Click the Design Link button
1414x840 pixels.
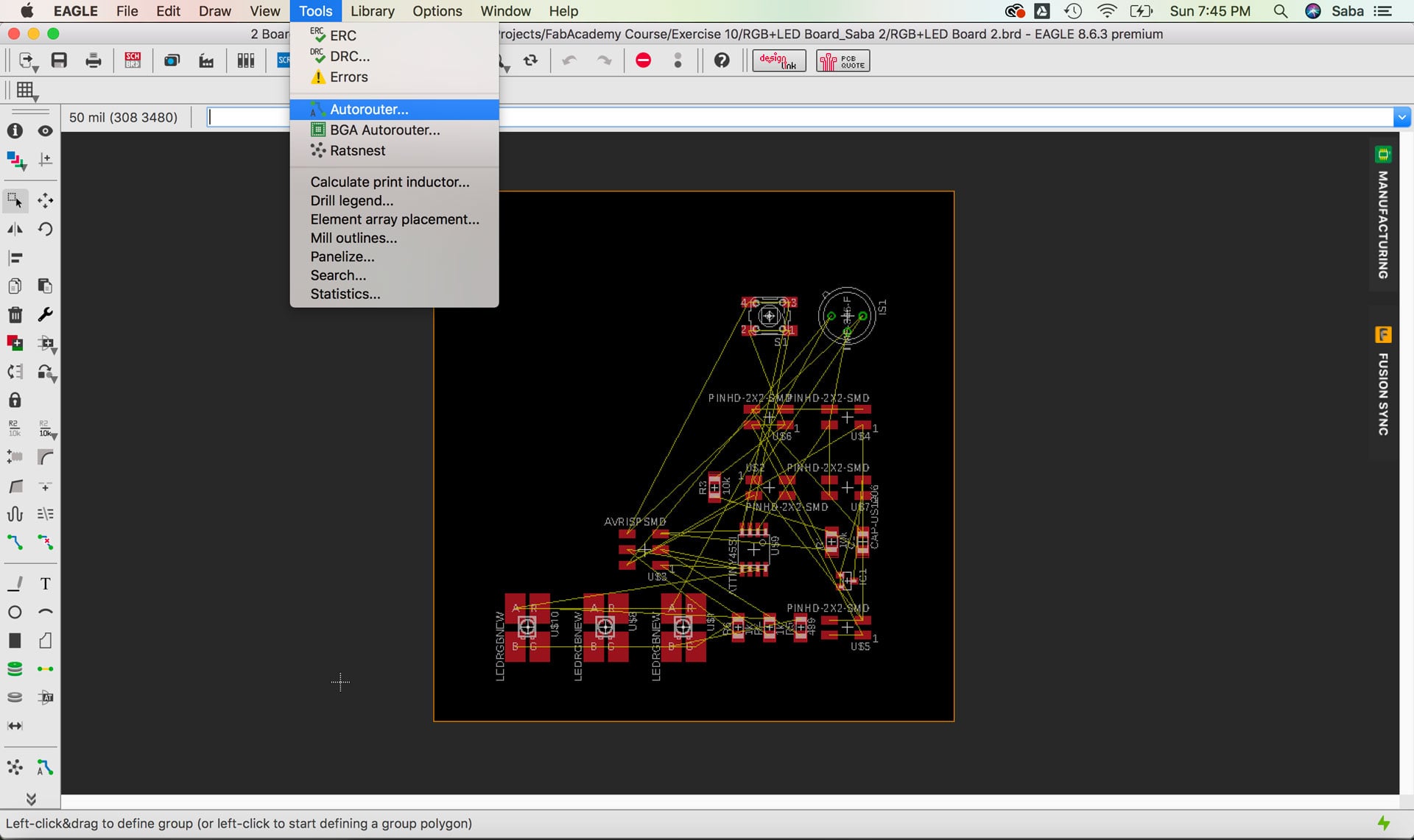[x=779, y=60]
